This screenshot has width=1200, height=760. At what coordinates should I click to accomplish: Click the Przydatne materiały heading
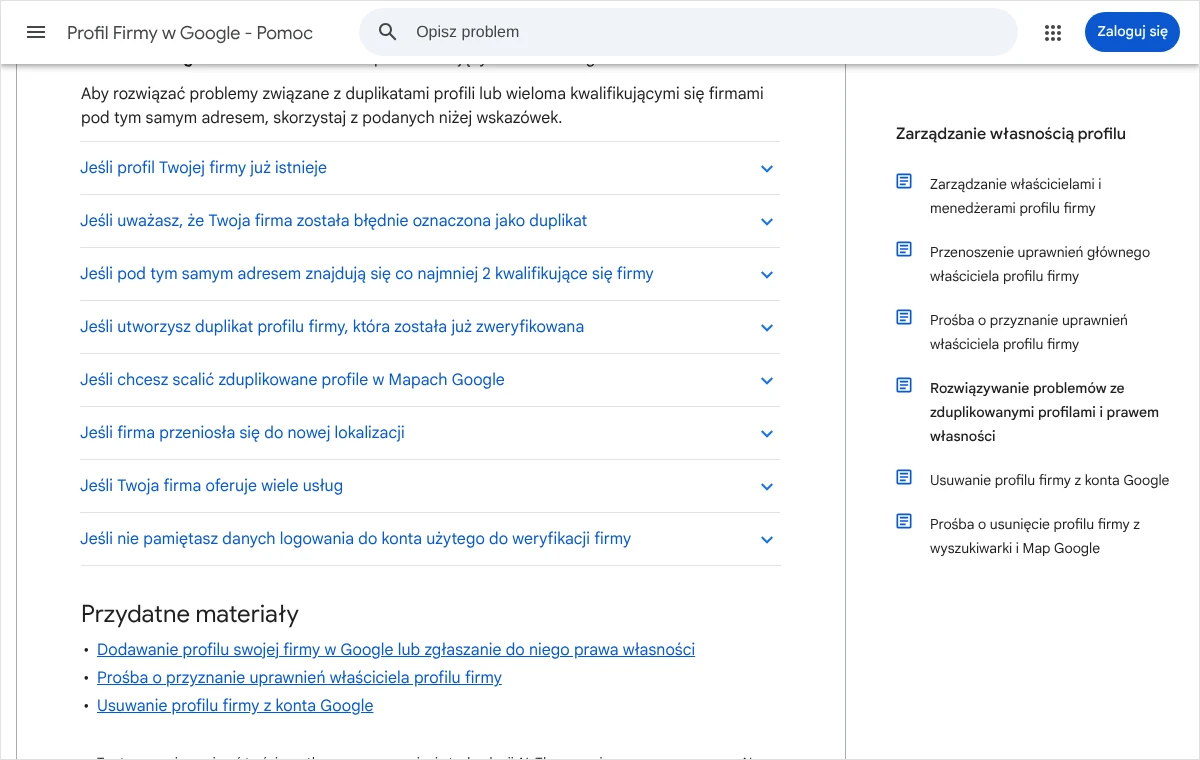pyautogui.click(x=190, y=613)
